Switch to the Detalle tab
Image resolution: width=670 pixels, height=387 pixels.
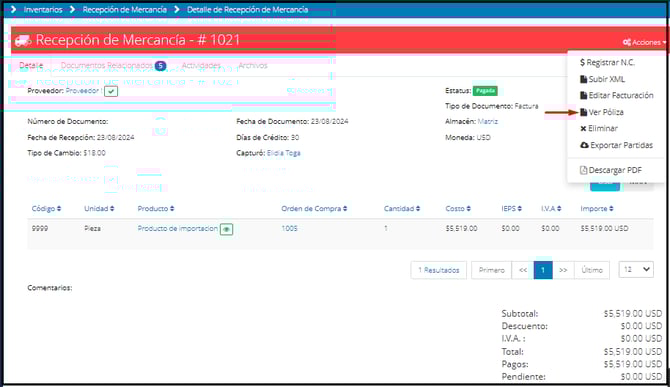tap(31, 65)
